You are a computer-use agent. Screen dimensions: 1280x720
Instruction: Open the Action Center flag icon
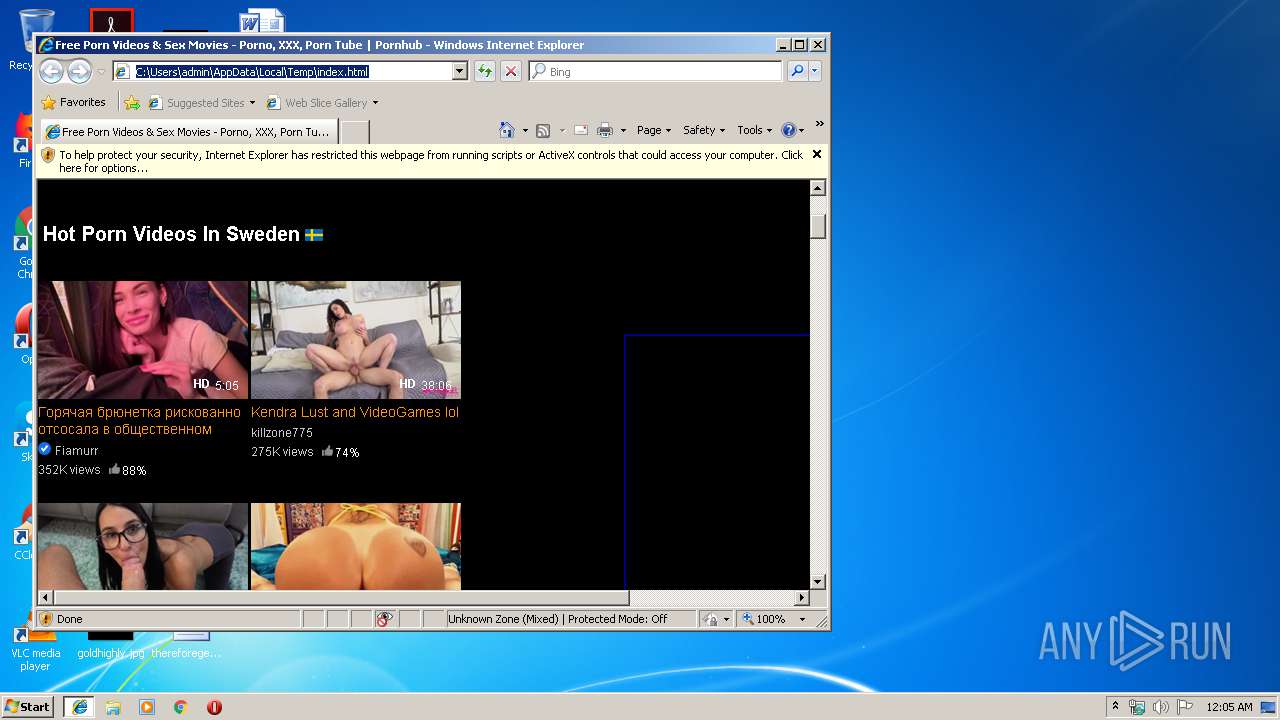[1184, 707]
